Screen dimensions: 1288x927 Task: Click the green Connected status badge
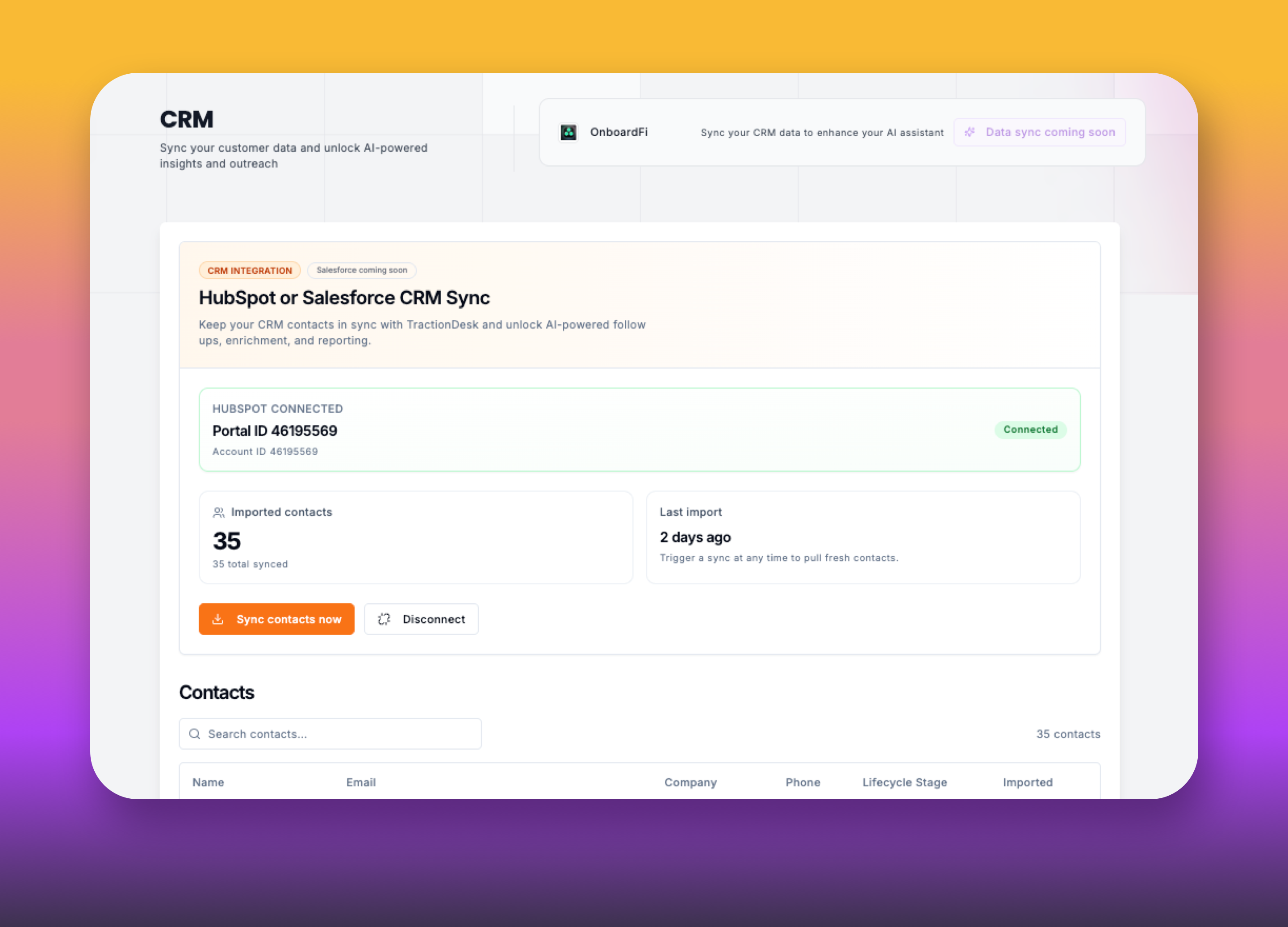(x=1029, y=429)
